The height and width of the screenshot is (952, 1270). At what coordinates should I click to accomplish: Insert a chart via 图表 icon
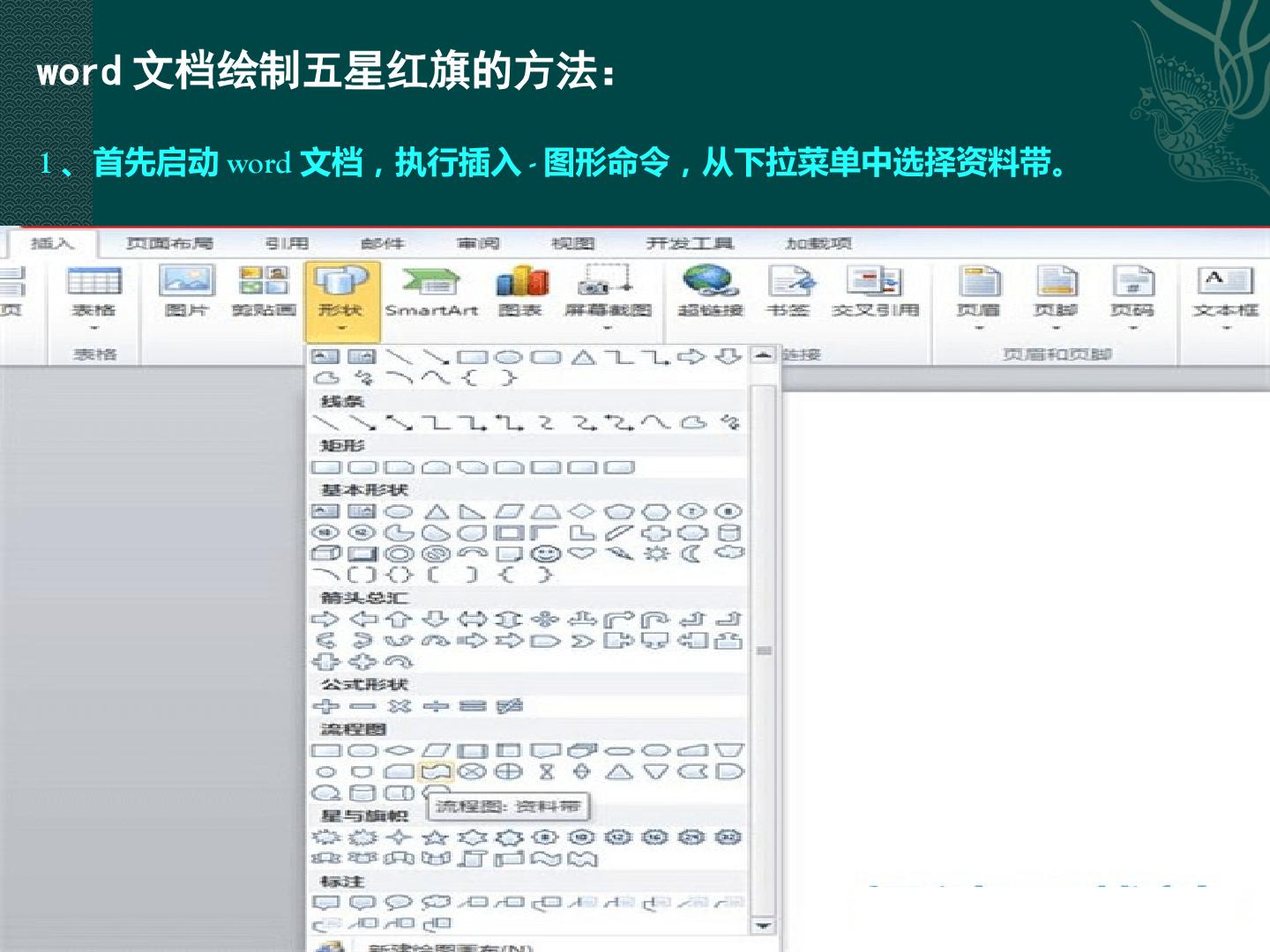[x=520, y=293]
